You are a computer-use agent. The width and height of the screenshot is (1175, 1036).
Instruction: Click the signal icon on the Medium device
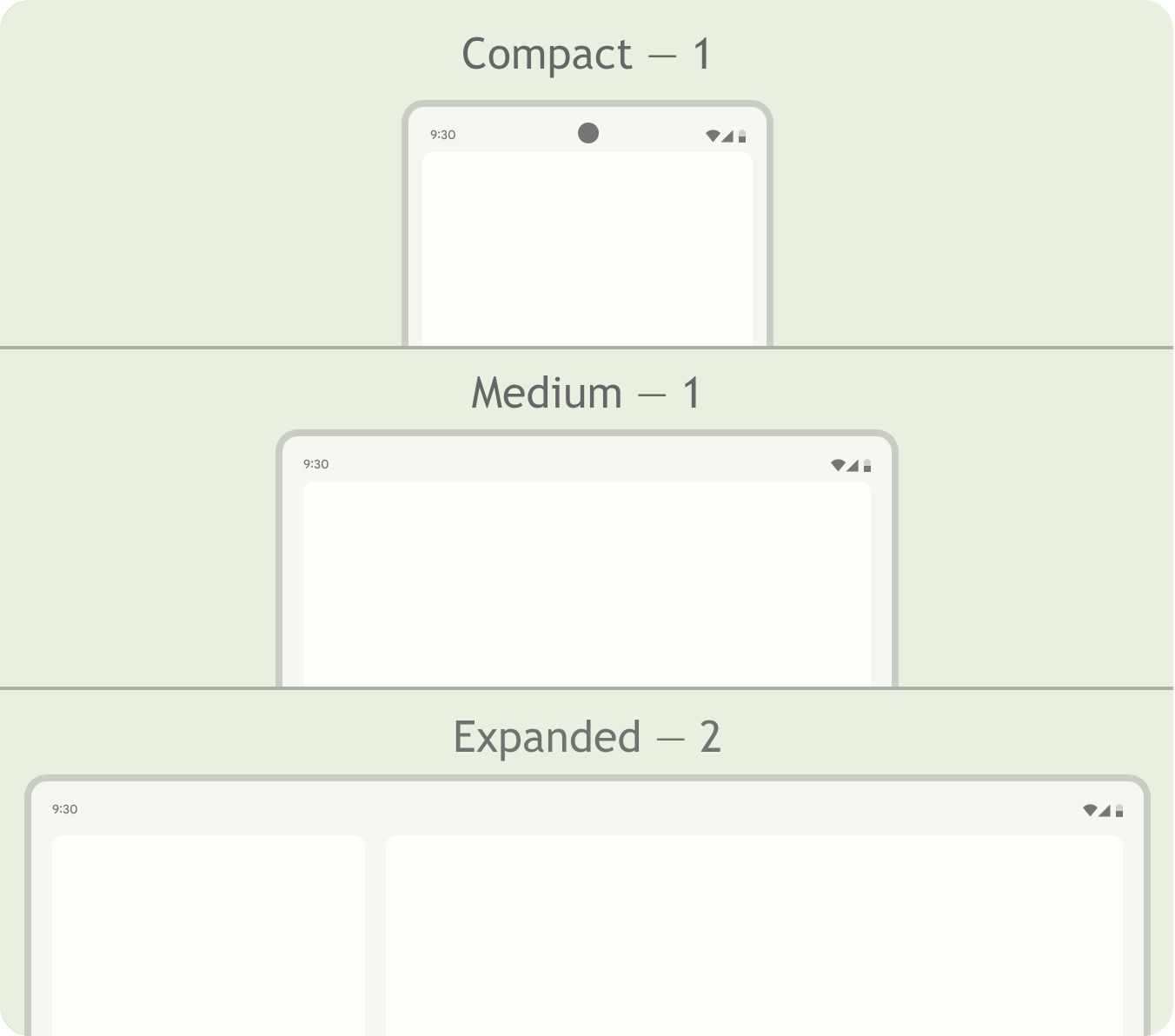coord(853,465)
